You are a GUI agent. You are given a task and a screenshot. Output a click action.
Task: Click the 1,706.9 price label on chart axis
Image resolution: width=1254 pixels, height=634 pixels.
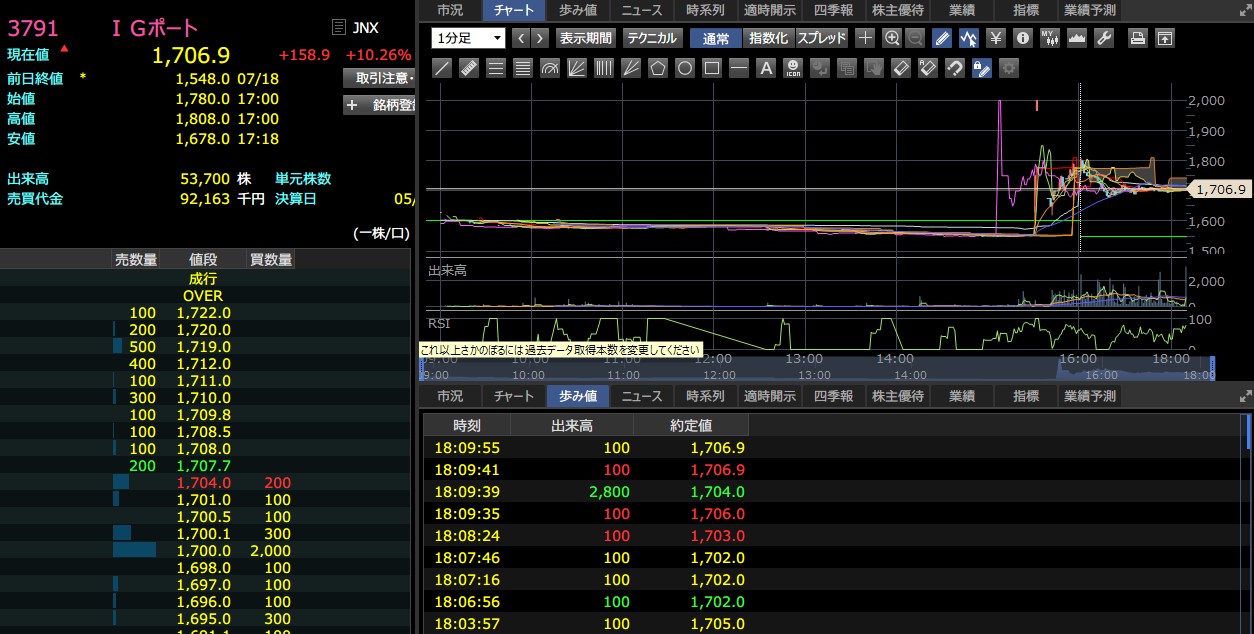pyautogui.click(x=1220, y=188)
